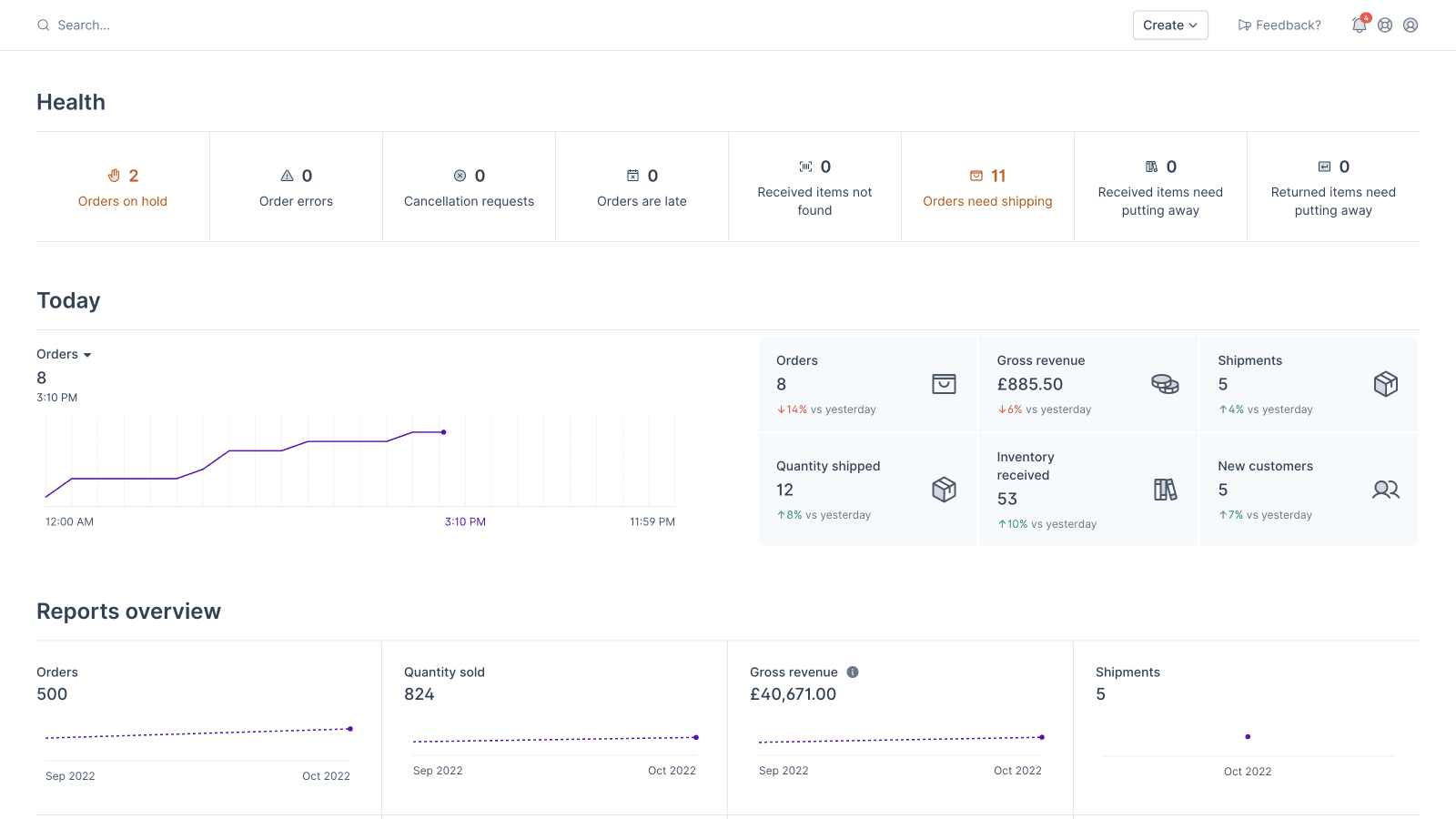The width and height of the screenshot is (1456, 819).
Task: Open the Create dropdown
Action: point(1169,25)
